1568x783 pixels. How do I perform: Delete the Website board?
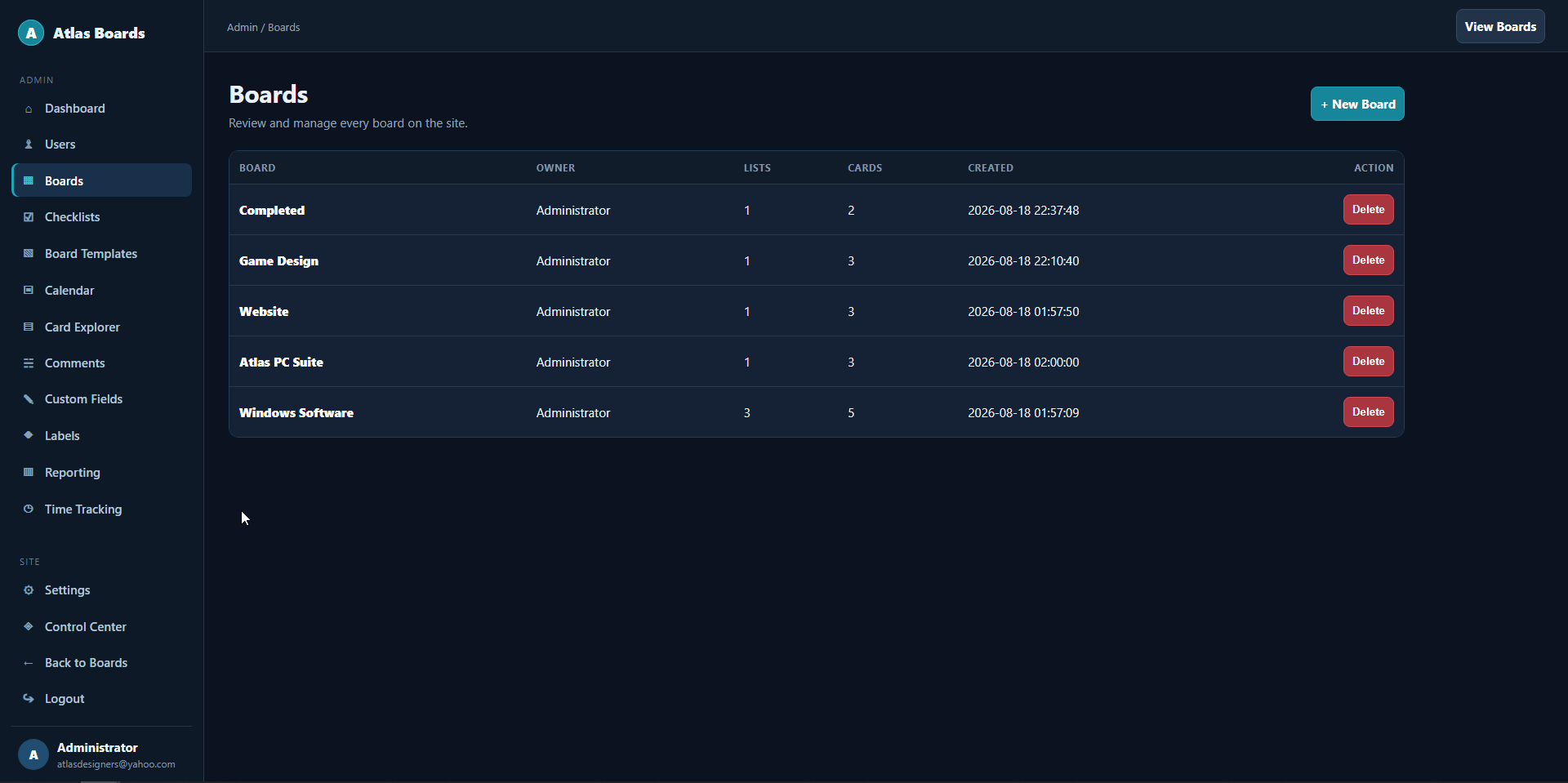[x=1368, y=311]
